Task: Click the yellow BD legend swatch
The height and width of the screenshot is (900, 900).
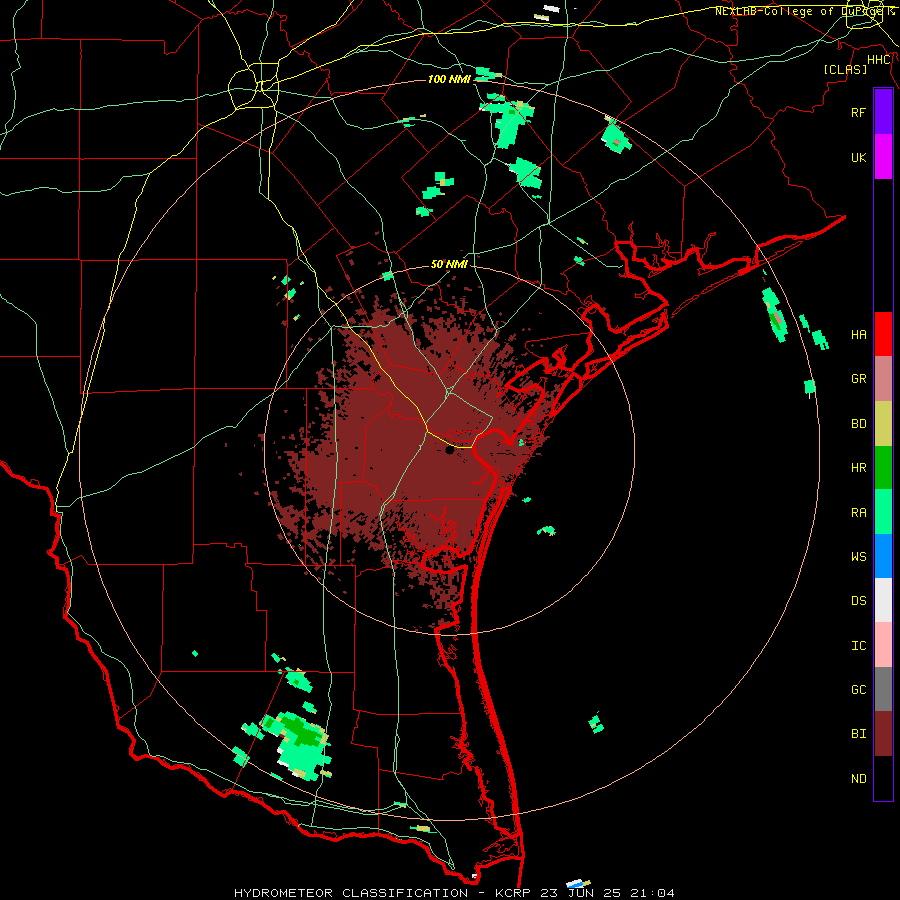Action: (x=883, y=424)
